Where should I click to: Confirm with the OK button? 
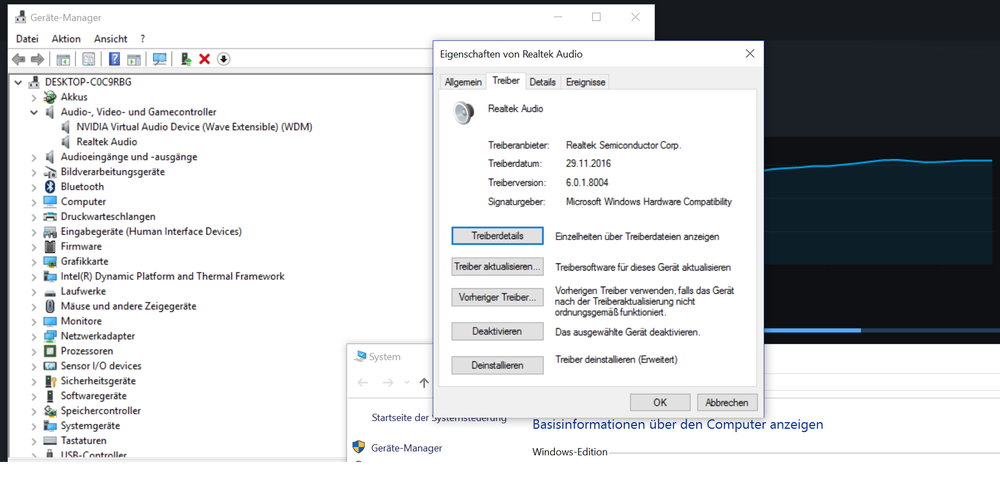tap(660, 403)
